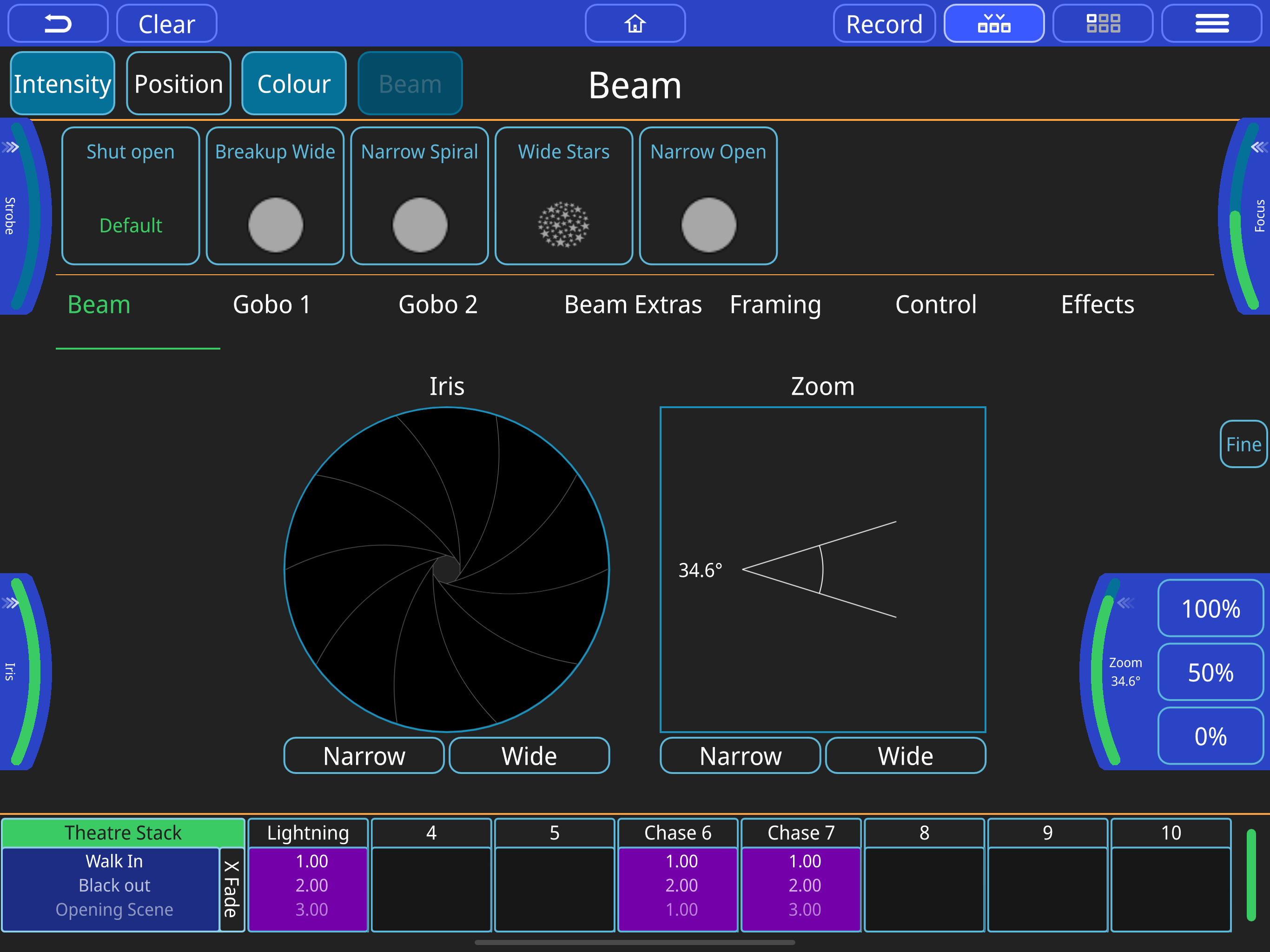The width and height of the screenshot is (1270, 952).
Task: Switch to the Gobo 1 tab
Action: [271, 304]
